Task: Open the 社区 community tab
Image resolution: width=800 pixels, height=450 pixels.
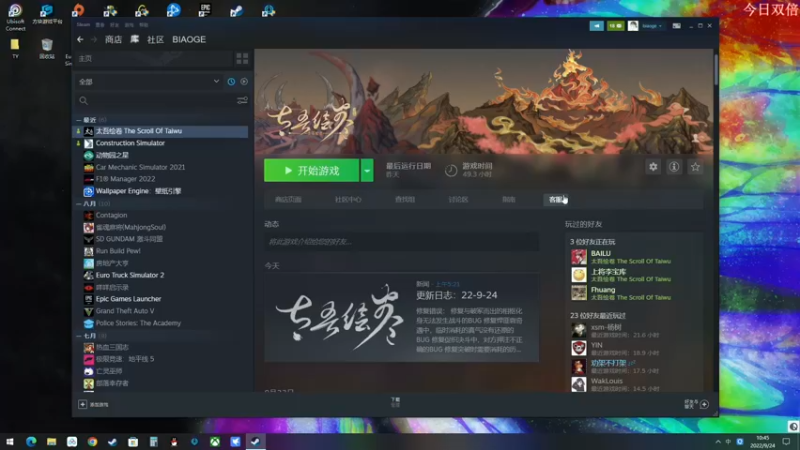Action: pyautogui.click(x=156, y=39)
